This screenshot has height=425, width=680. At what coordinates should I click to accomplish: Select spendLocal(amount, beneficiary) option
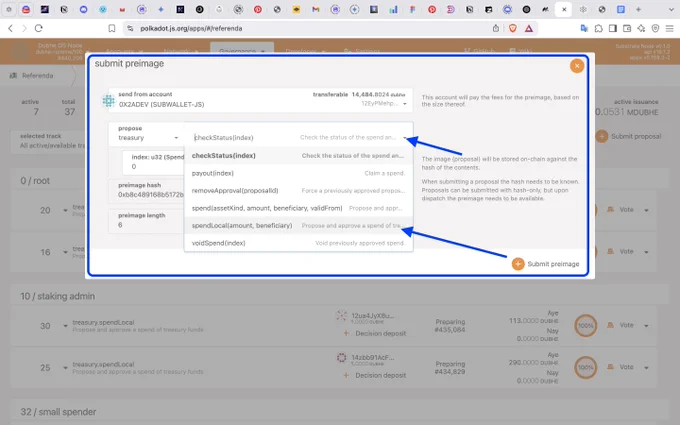[x=298, y=226]
